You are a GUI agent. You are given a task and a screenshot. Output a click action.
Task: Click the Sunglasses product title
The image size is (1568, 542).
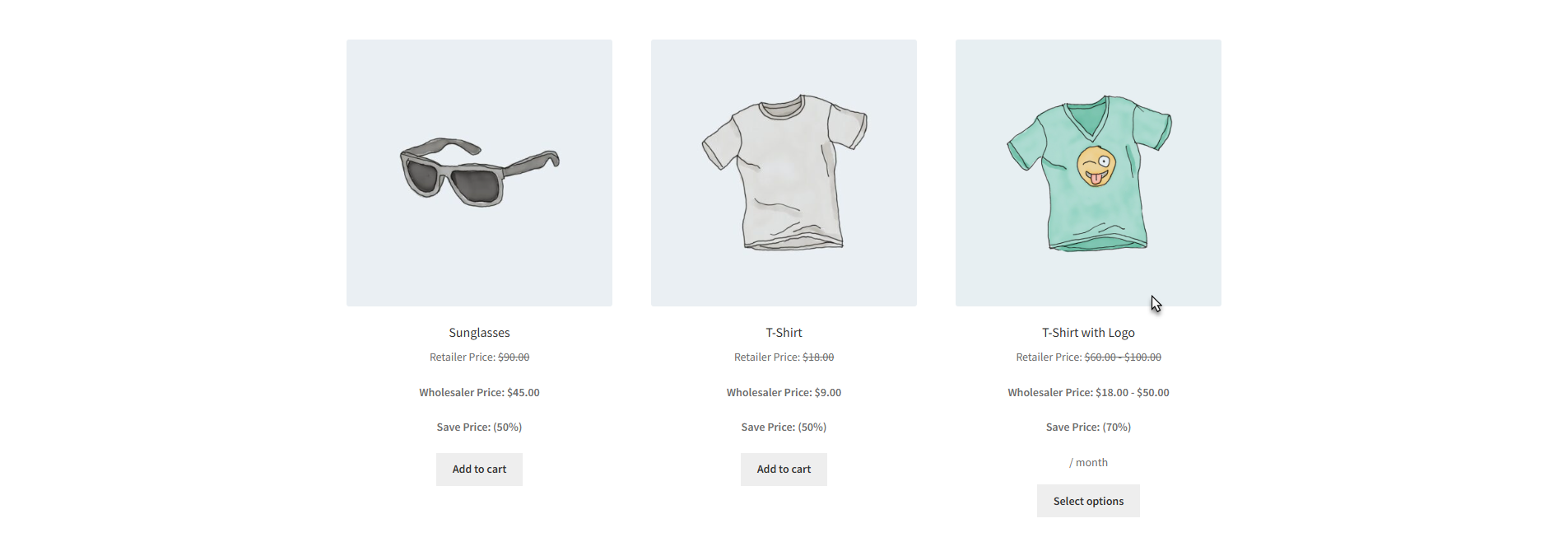pyautogui.click(x=479, y=333)
